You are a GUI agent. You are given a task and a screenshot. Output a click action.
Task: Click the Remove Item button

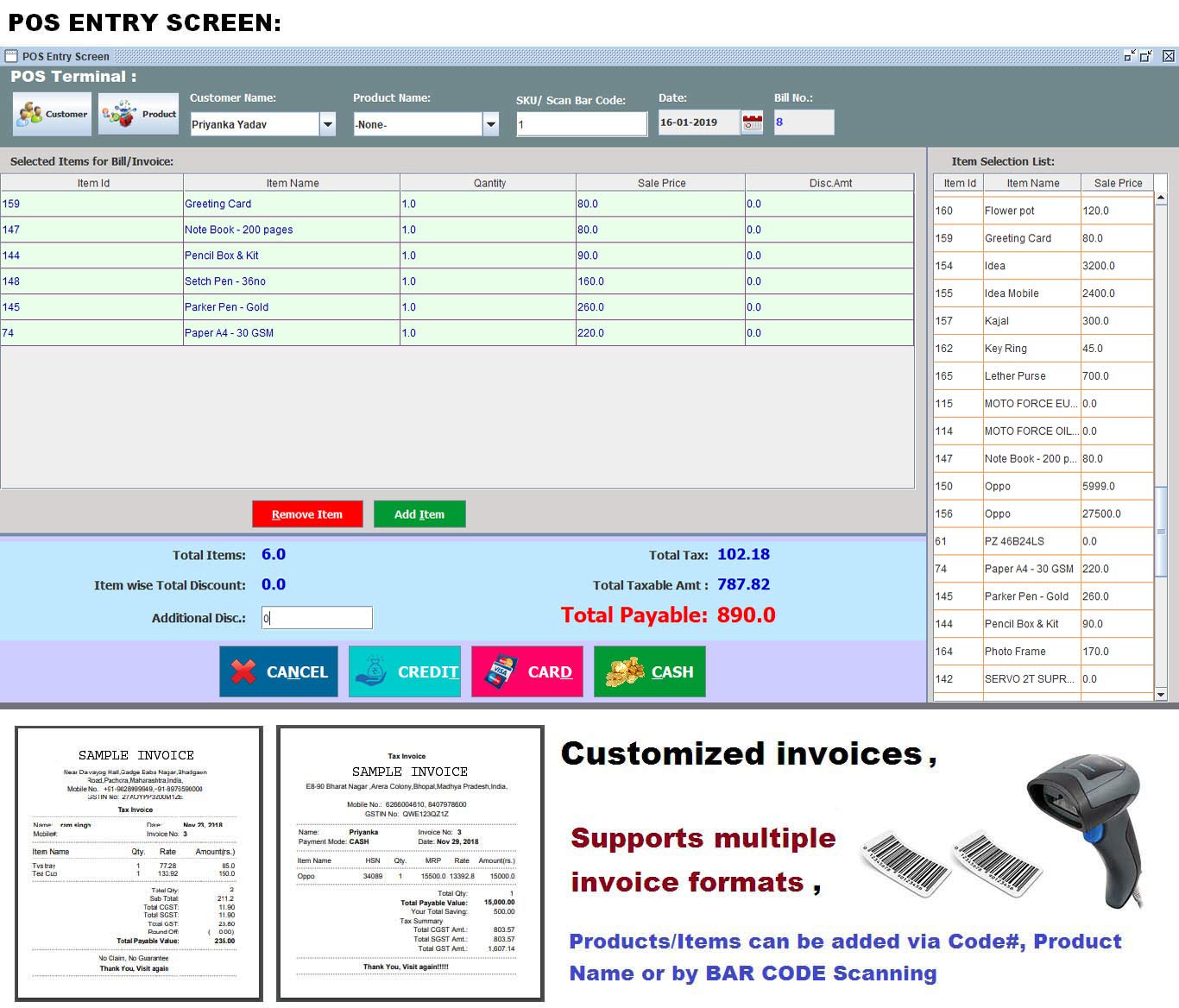[x=306, y=513]
